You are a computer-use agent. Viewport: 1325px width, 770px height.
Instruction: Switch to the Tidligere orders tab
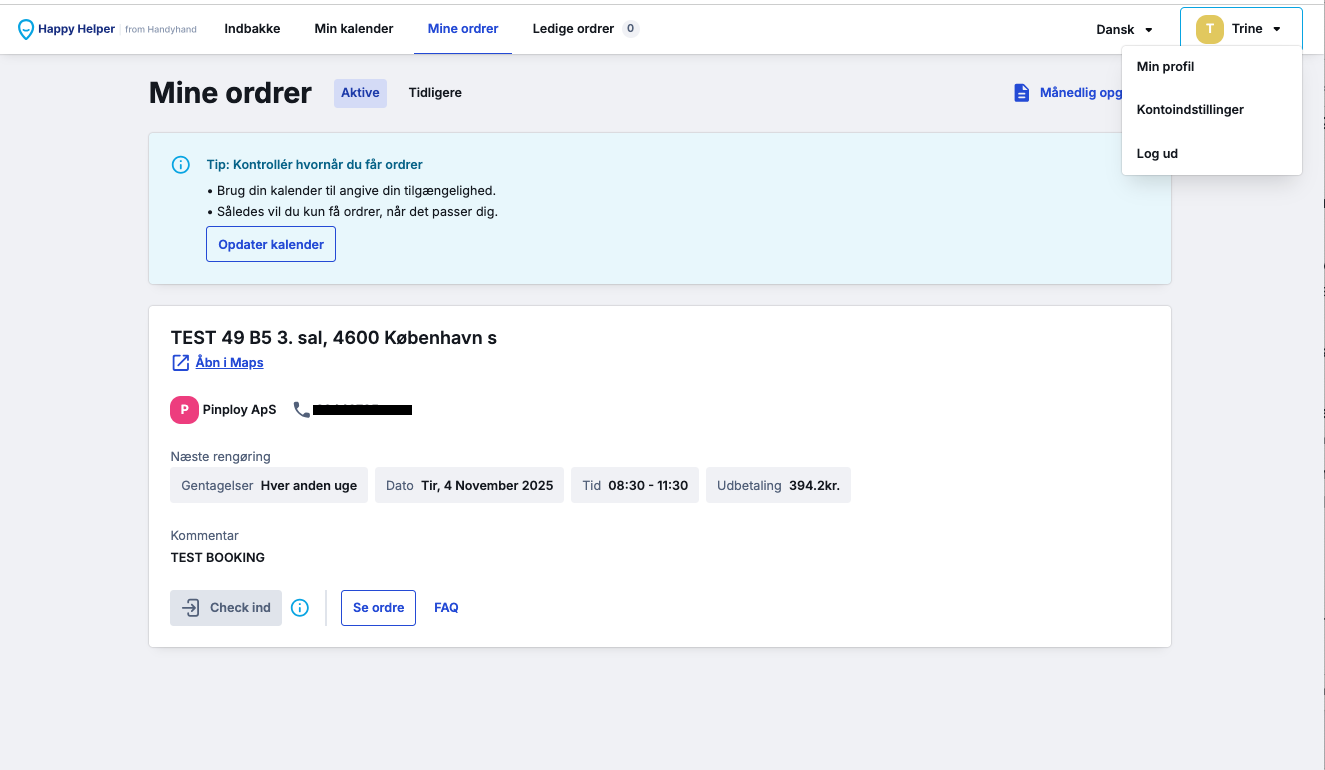click(435, 93)
